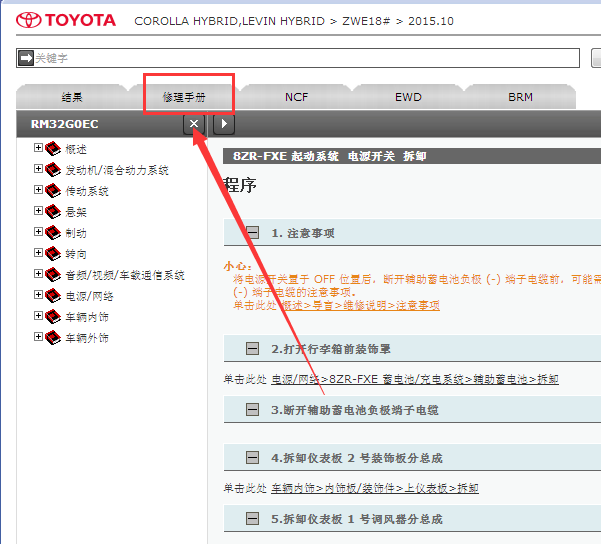The image size is (601, 544).
Task: Collapse step 1. 注意事项 section
Action: (x=252, y=232)
